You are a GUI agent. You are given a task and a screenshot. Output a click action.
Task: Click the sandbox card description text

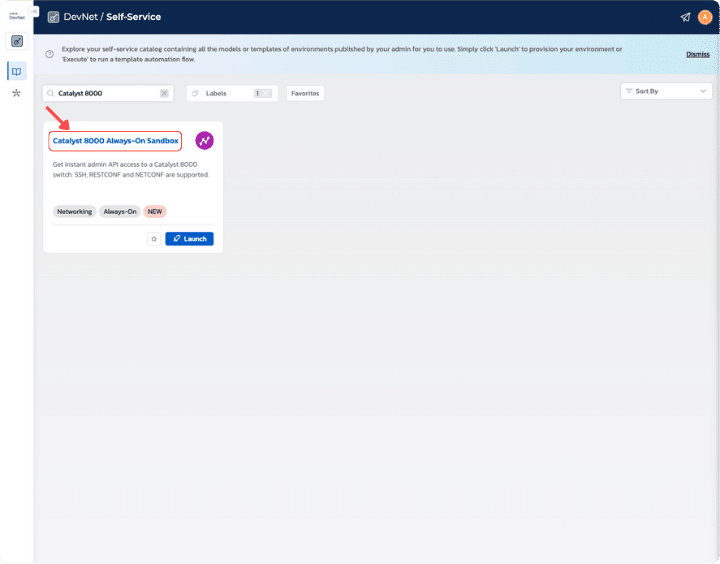point(131,169)
